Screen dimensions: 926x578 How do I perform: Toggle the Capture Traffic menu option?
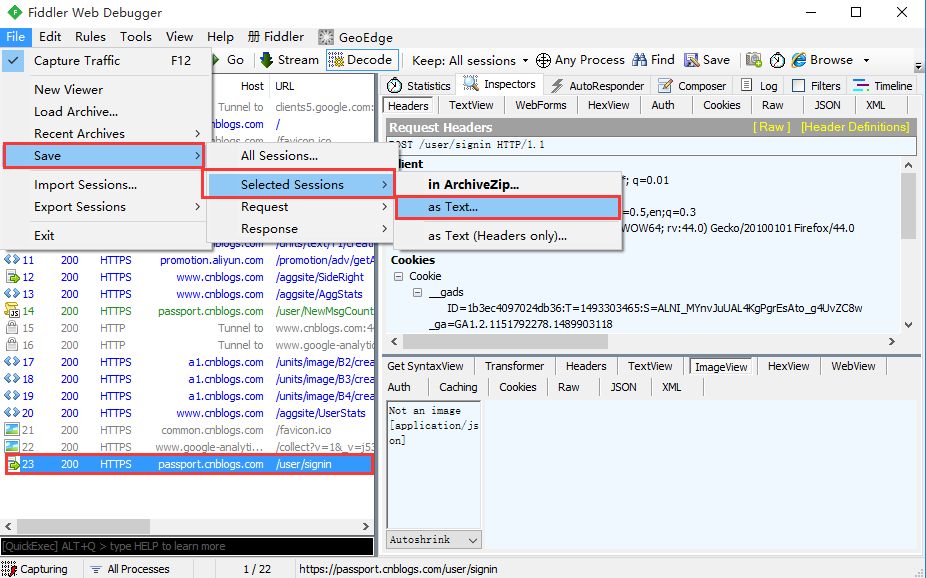(77, 60)
